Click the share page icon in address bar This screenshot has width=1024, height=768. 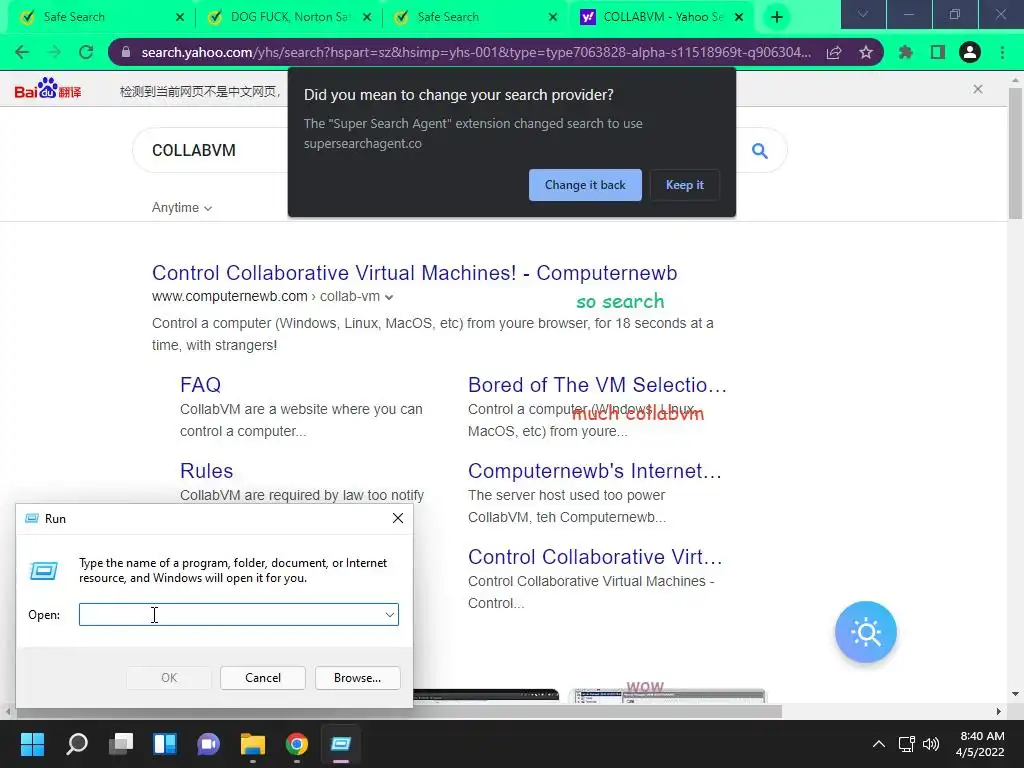[834, 52]
